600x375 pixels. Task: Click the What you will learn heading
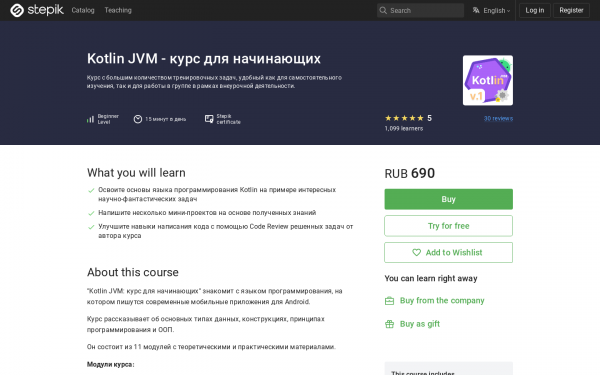pyautogui.click(x=136, y=173)
